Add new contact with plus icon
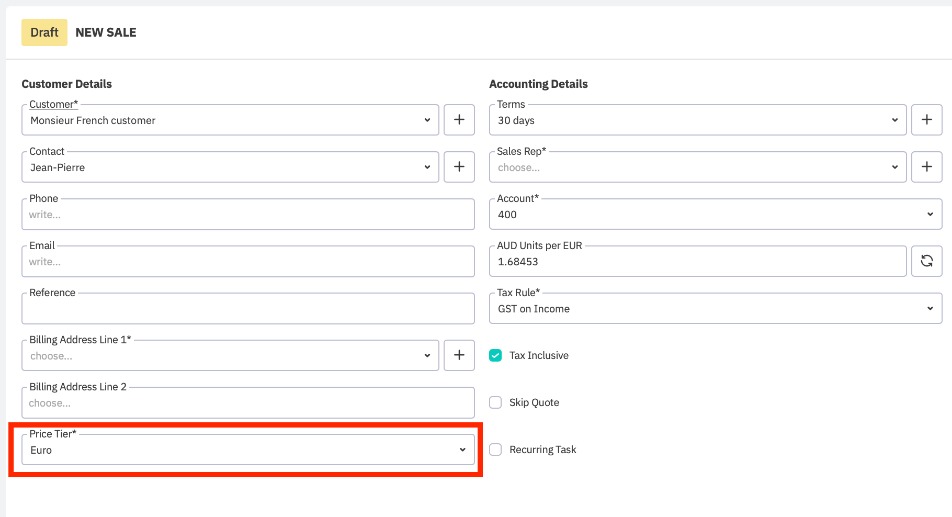The height and width of the screenshot is (517, 952). point(459,167)
